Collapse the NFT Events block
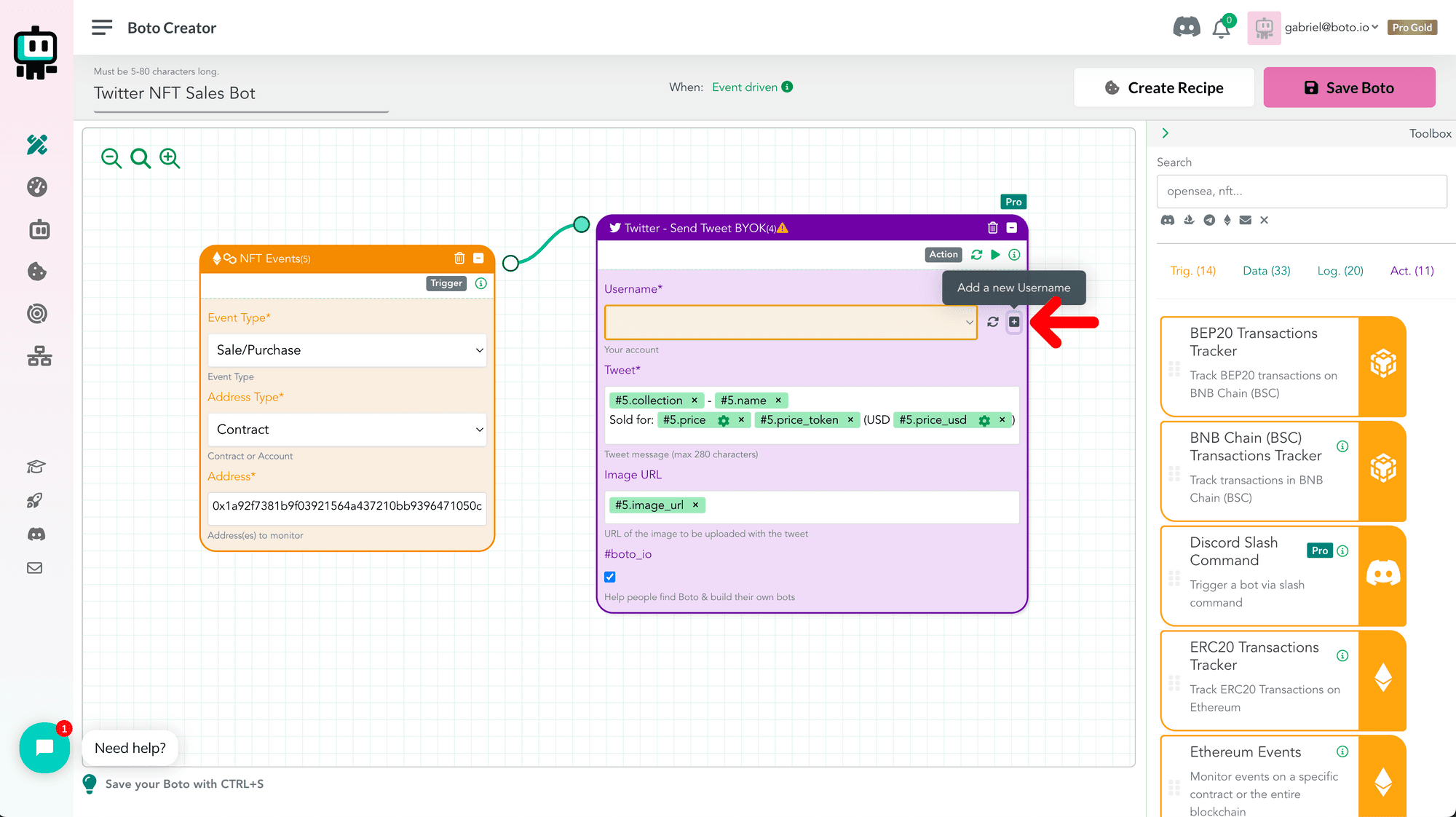 (478, 258)
